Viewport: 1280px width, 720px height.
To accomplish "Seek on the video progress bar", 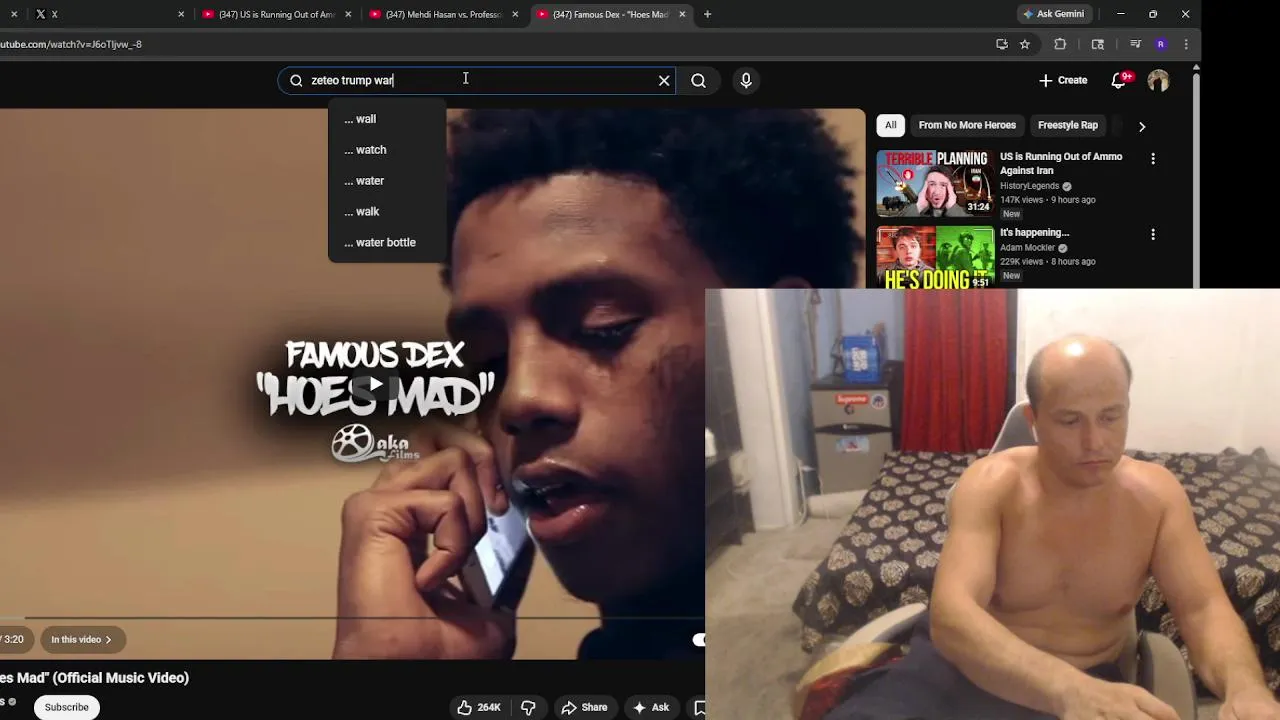I will click(352, 618).
